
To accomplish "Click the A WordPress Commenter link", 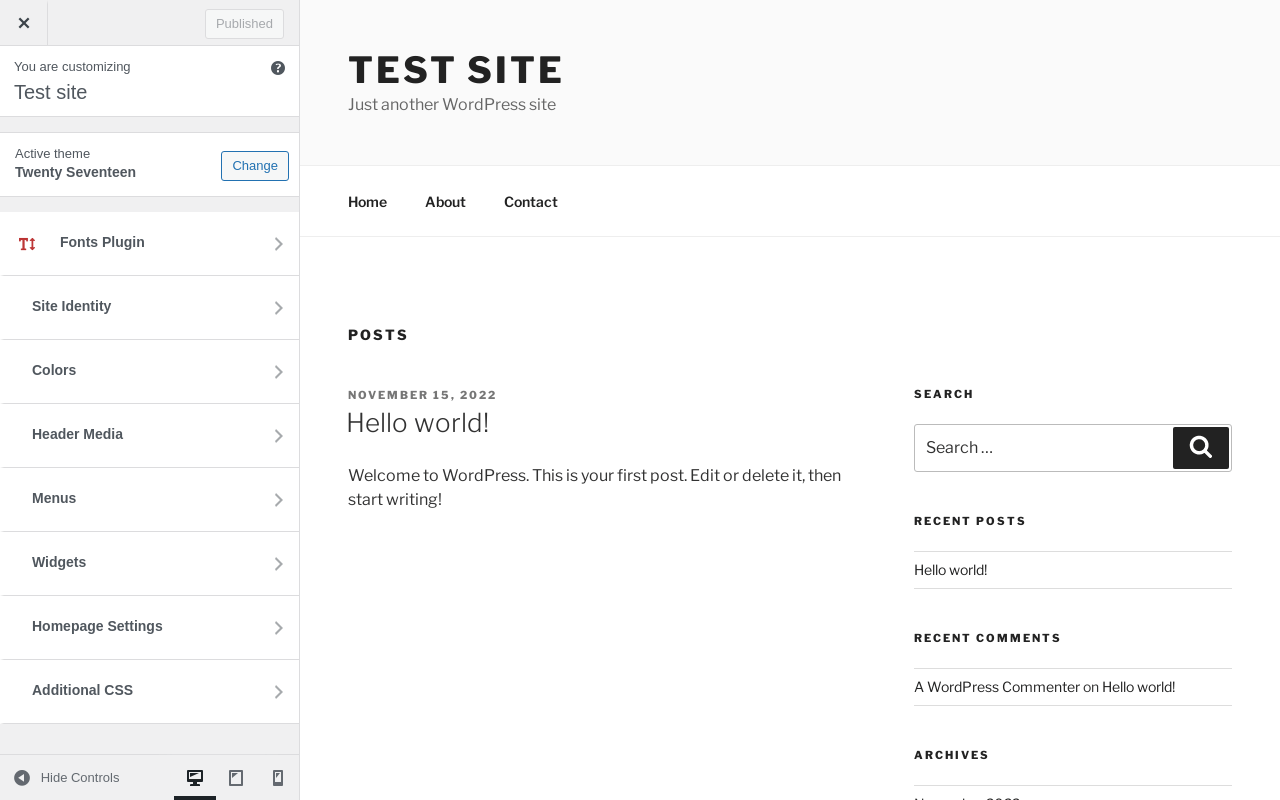I will pyautogui.click(x=996, y=687).
